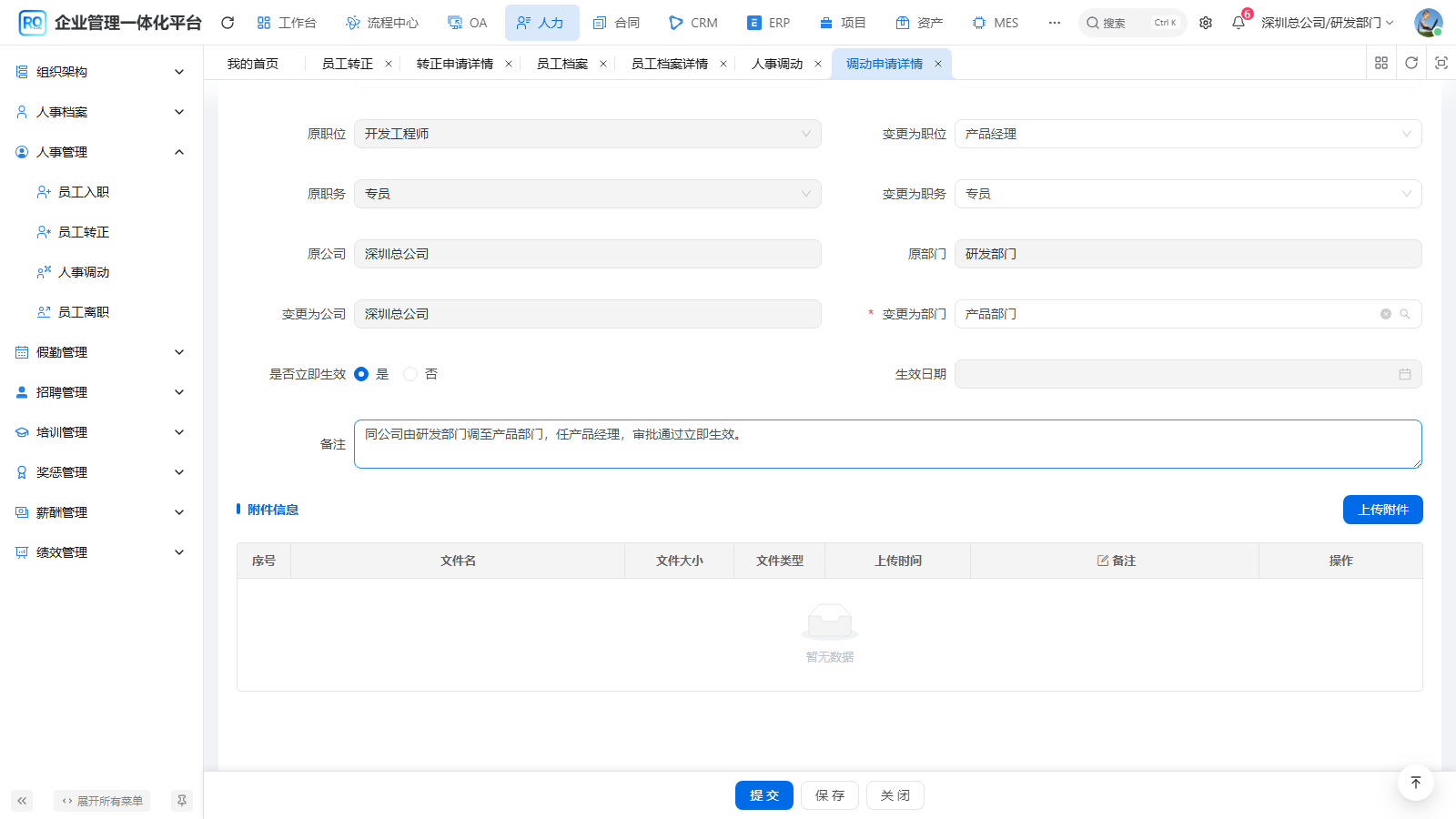Open the notifications bell icon
The height and width of the screenshot is (819, 1456).
click(1239, 23)
